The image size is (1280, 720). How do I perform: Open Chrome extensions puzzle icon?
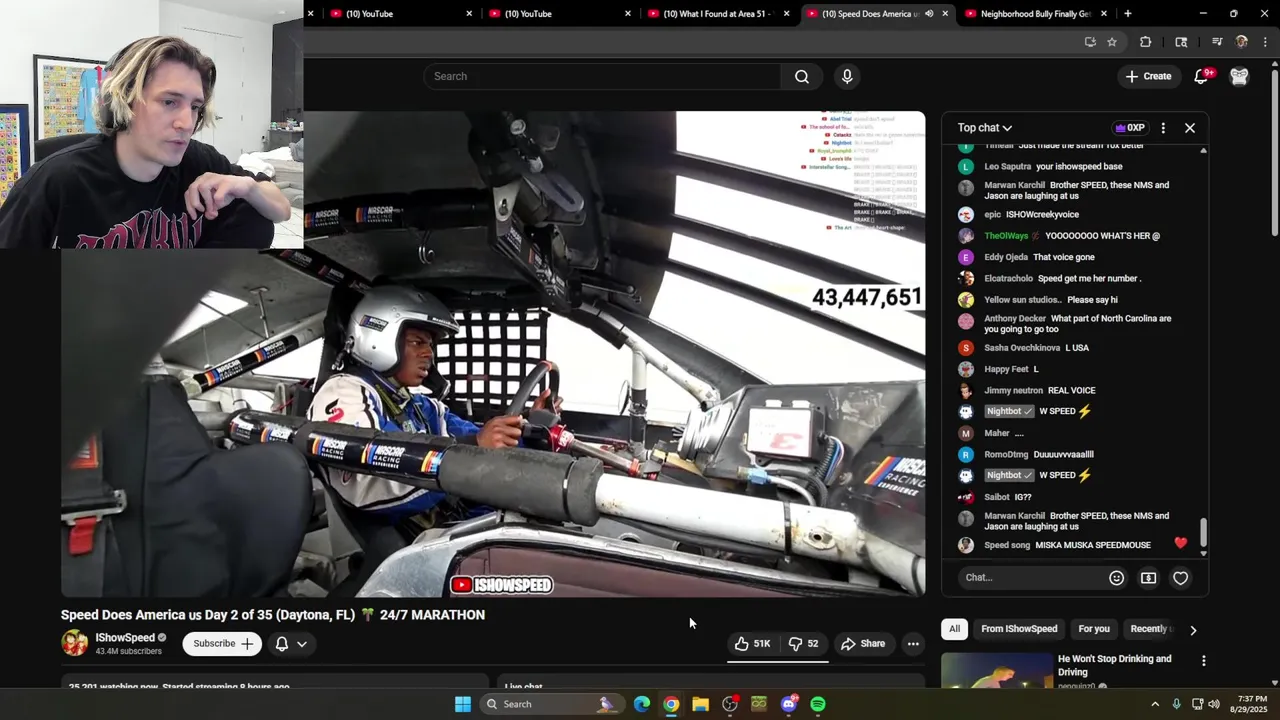[x=1146, y=42]
